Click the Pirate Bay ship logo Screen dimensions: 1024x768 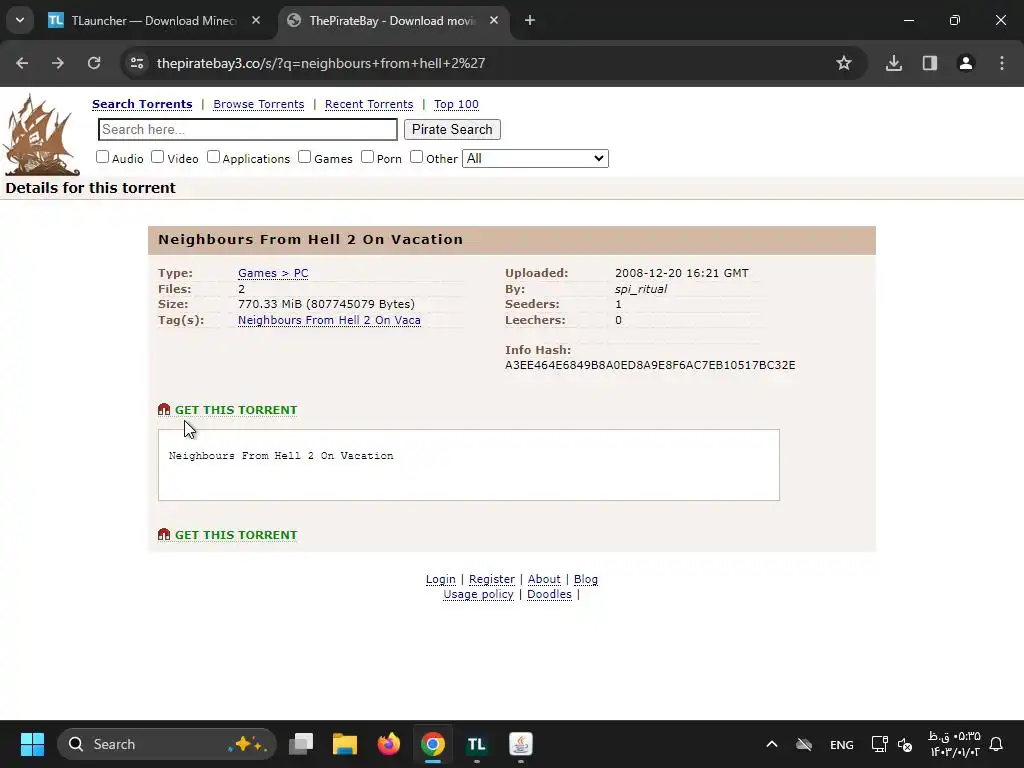42,135
